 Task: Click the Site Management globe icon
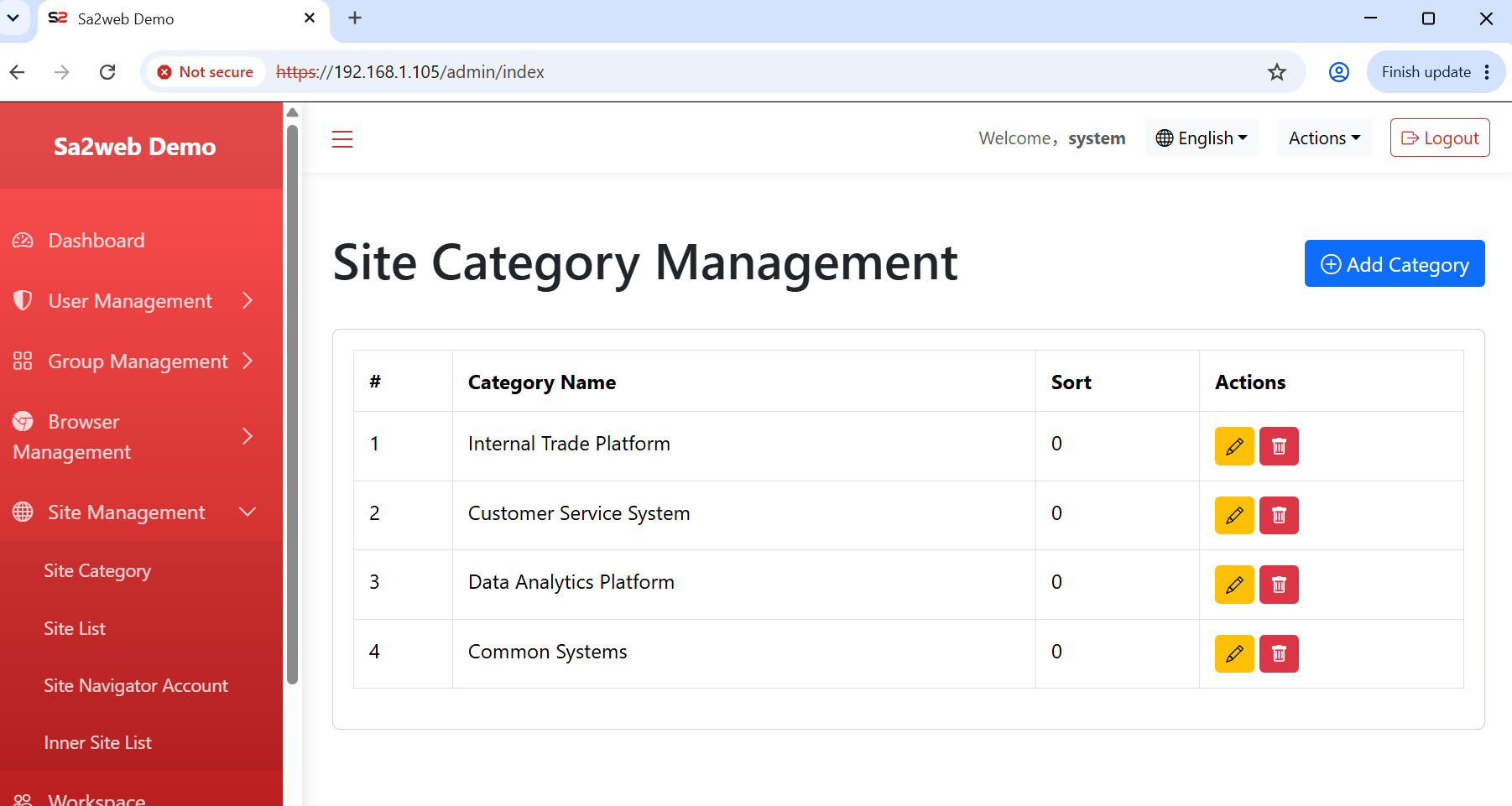23,512
